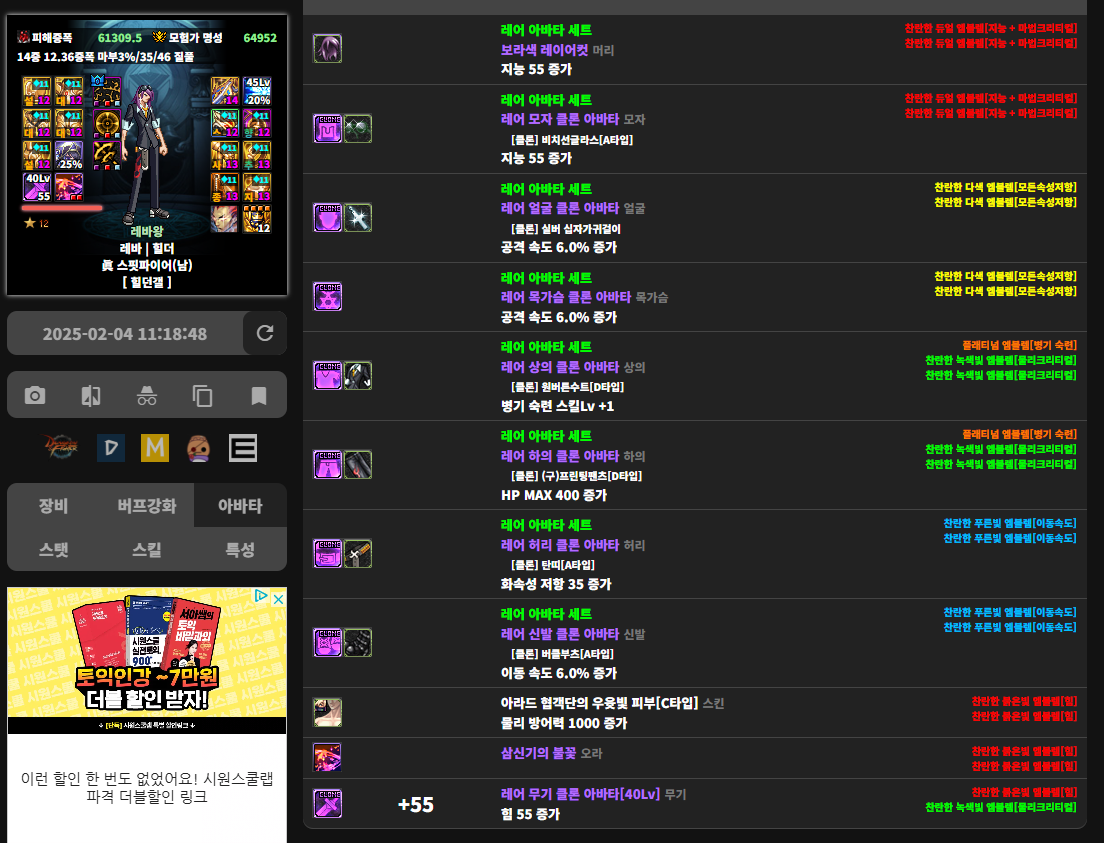
Task: Open the blue D site icon link
Action: click(111, 448)
